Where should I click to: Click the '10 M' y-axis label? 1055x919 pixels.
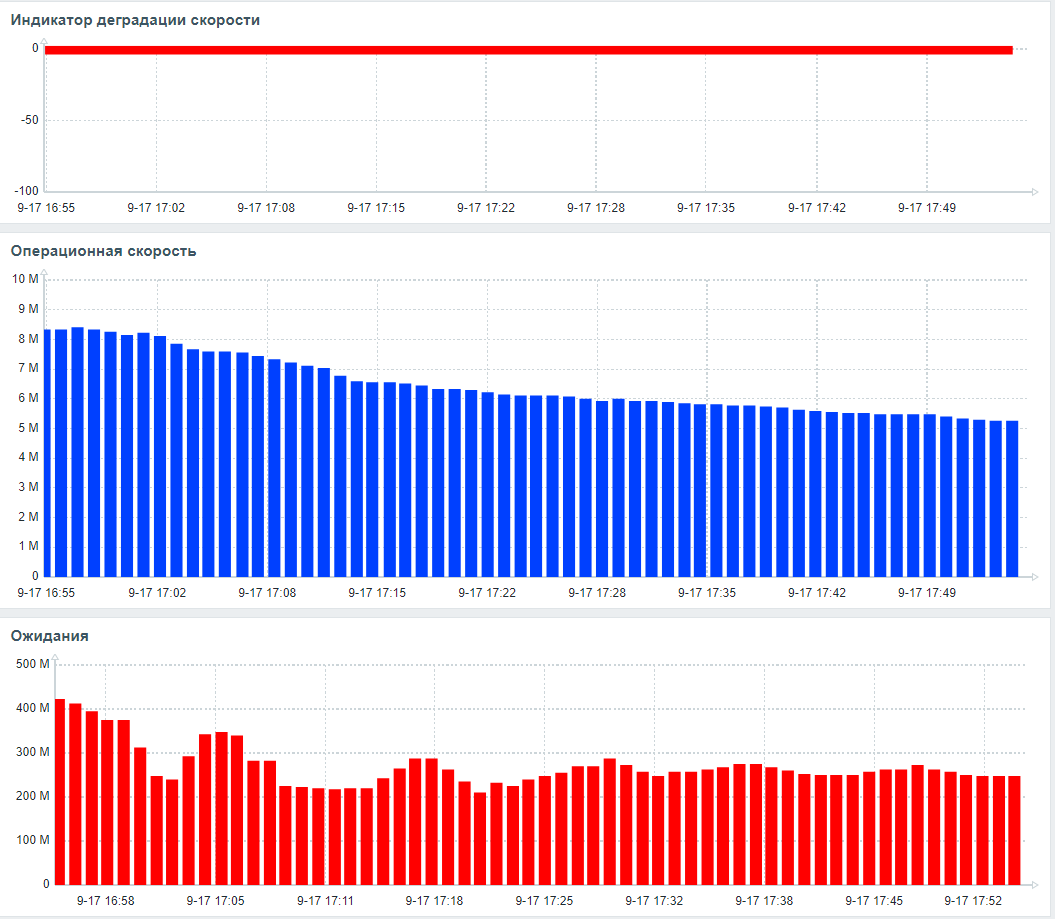[25, 279]
